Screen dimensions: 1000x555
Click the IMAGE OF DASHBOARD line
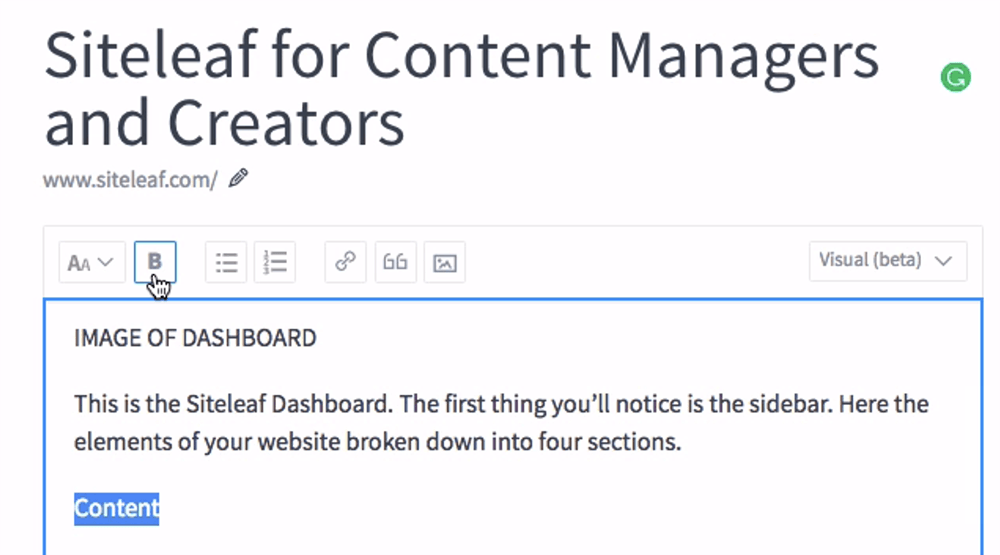pyautogui.click(x=195, y=338)
